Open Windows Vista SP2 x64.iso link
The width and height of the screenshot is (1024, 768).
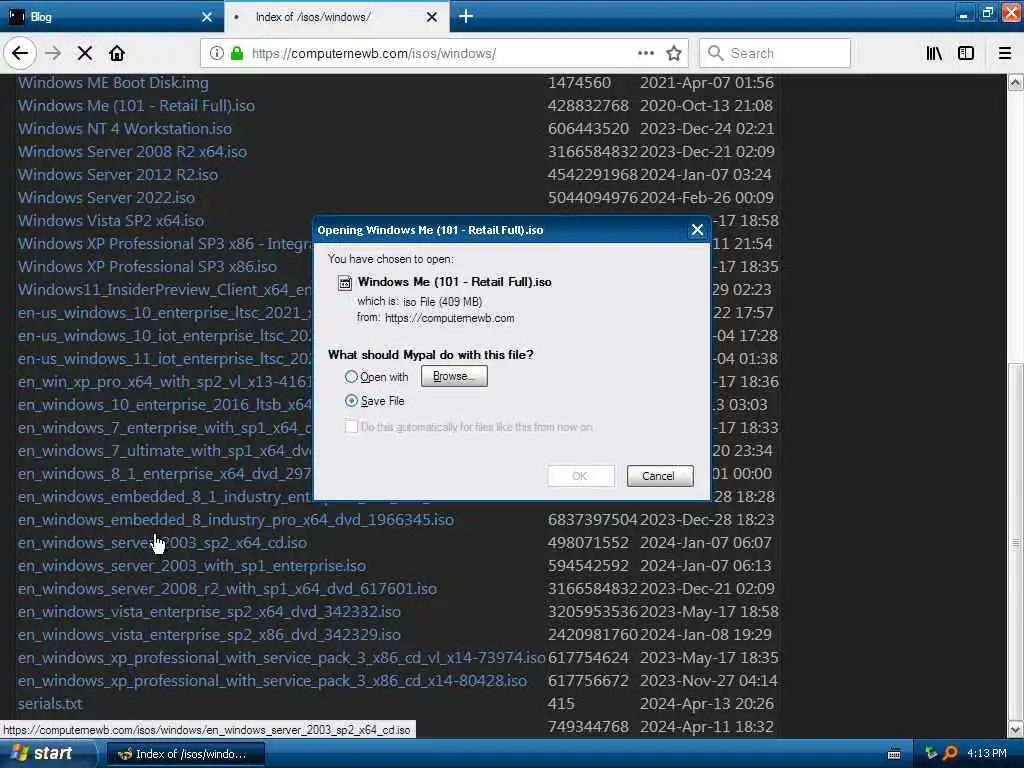pos(110,221)
